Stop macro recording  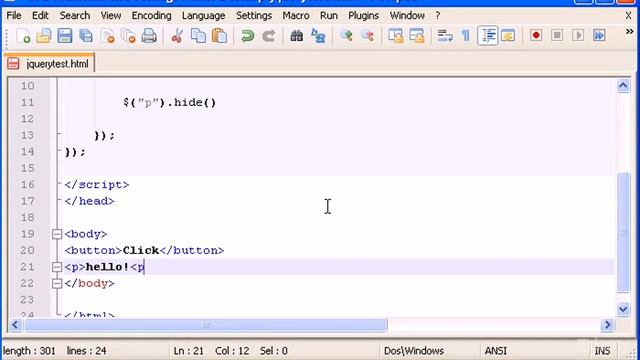[557, 36]
